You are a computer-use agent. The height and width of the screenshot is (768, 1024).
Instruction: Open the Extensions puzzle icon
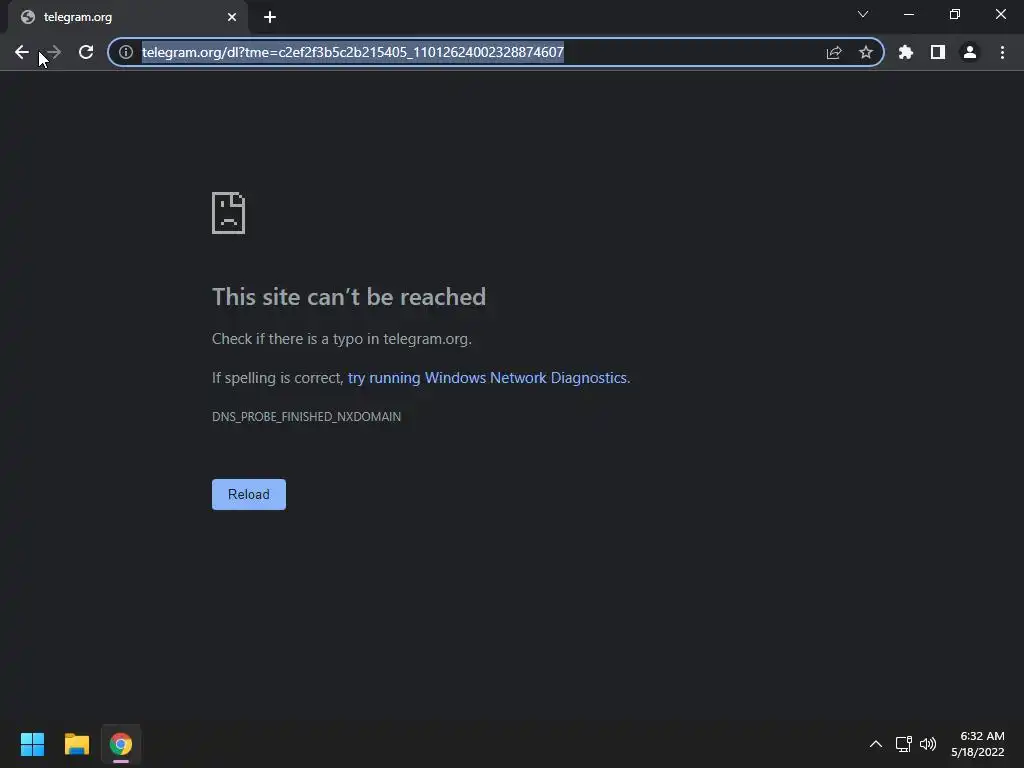coord(906,52)
